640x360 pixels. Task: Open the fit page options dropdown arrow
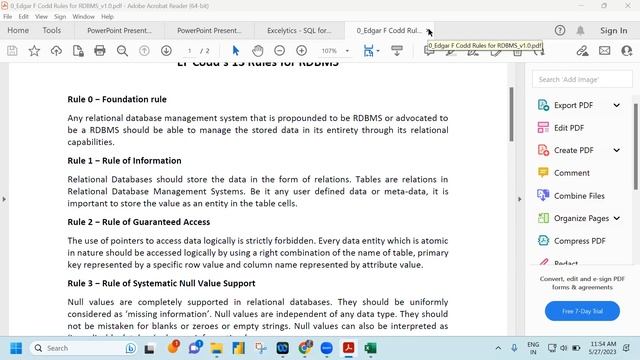click(378, 51)
